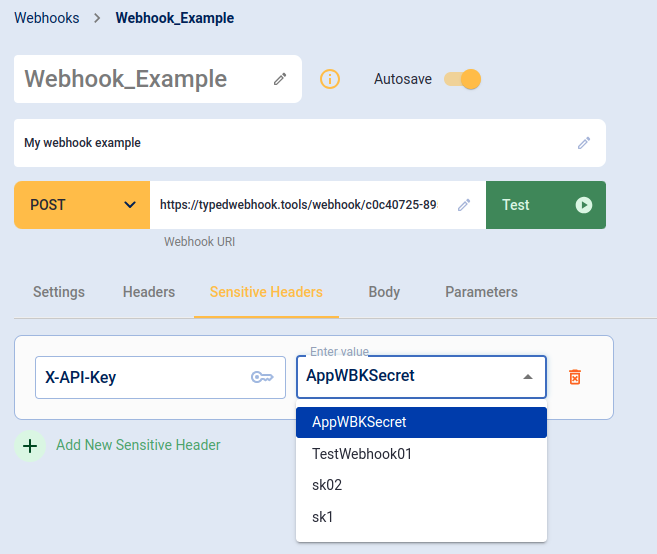Toggle the Autosave switch
657x554 pixels.
463,79
